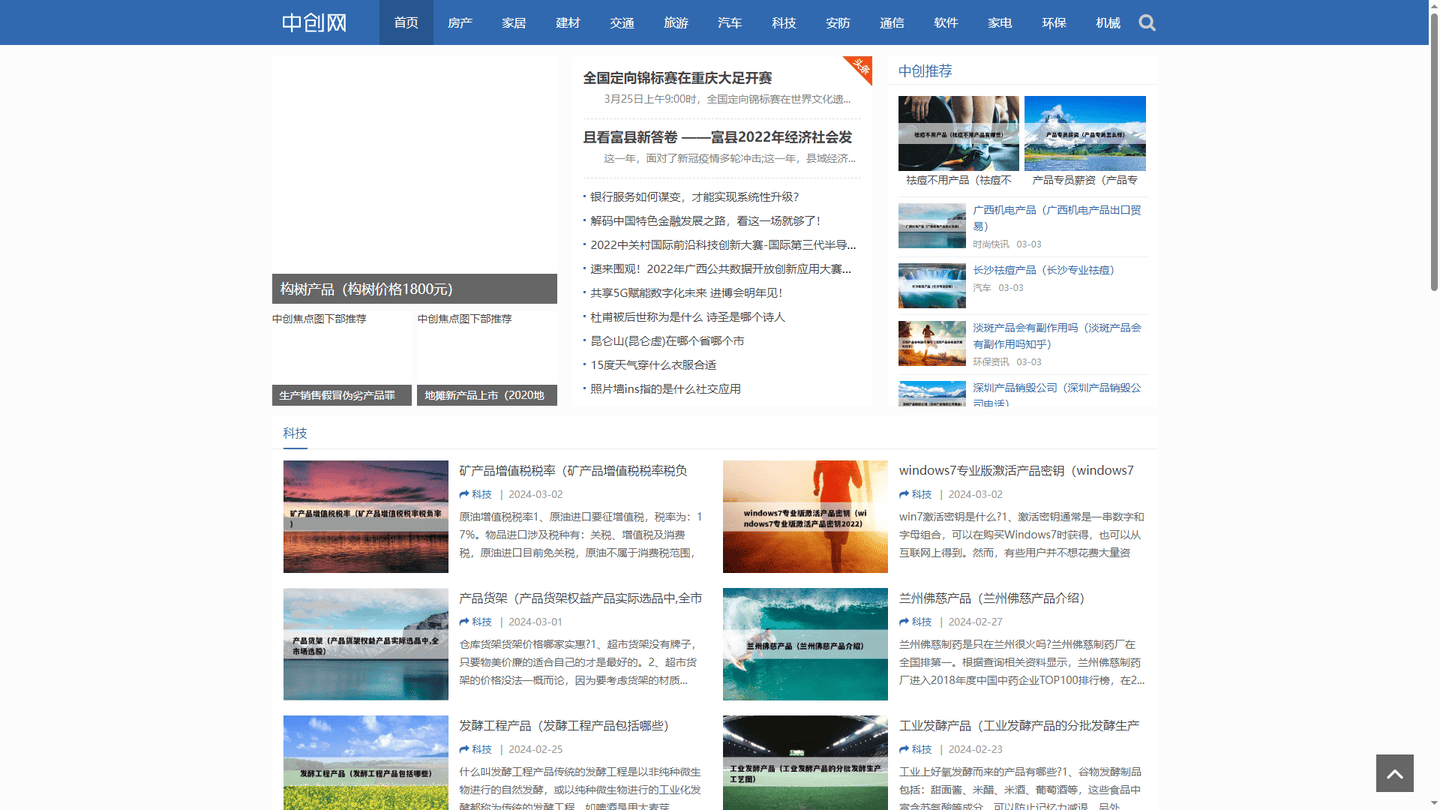This screenshot has width=1440, height=810.
Task: Open the 安防 navigation item
Action: point(838,22)
